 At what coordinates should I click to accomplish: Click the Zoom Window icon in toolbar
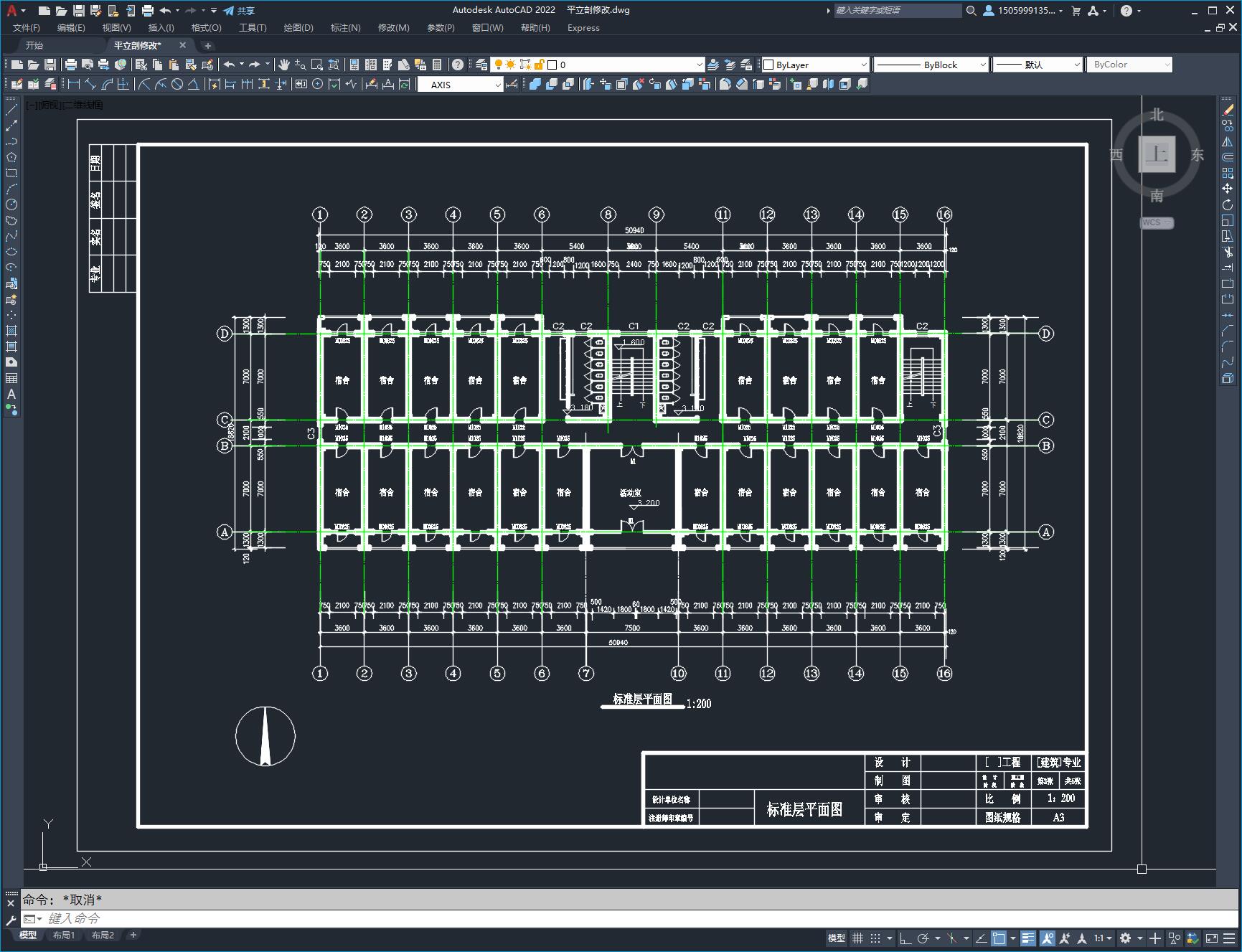(x=317, y=65)
